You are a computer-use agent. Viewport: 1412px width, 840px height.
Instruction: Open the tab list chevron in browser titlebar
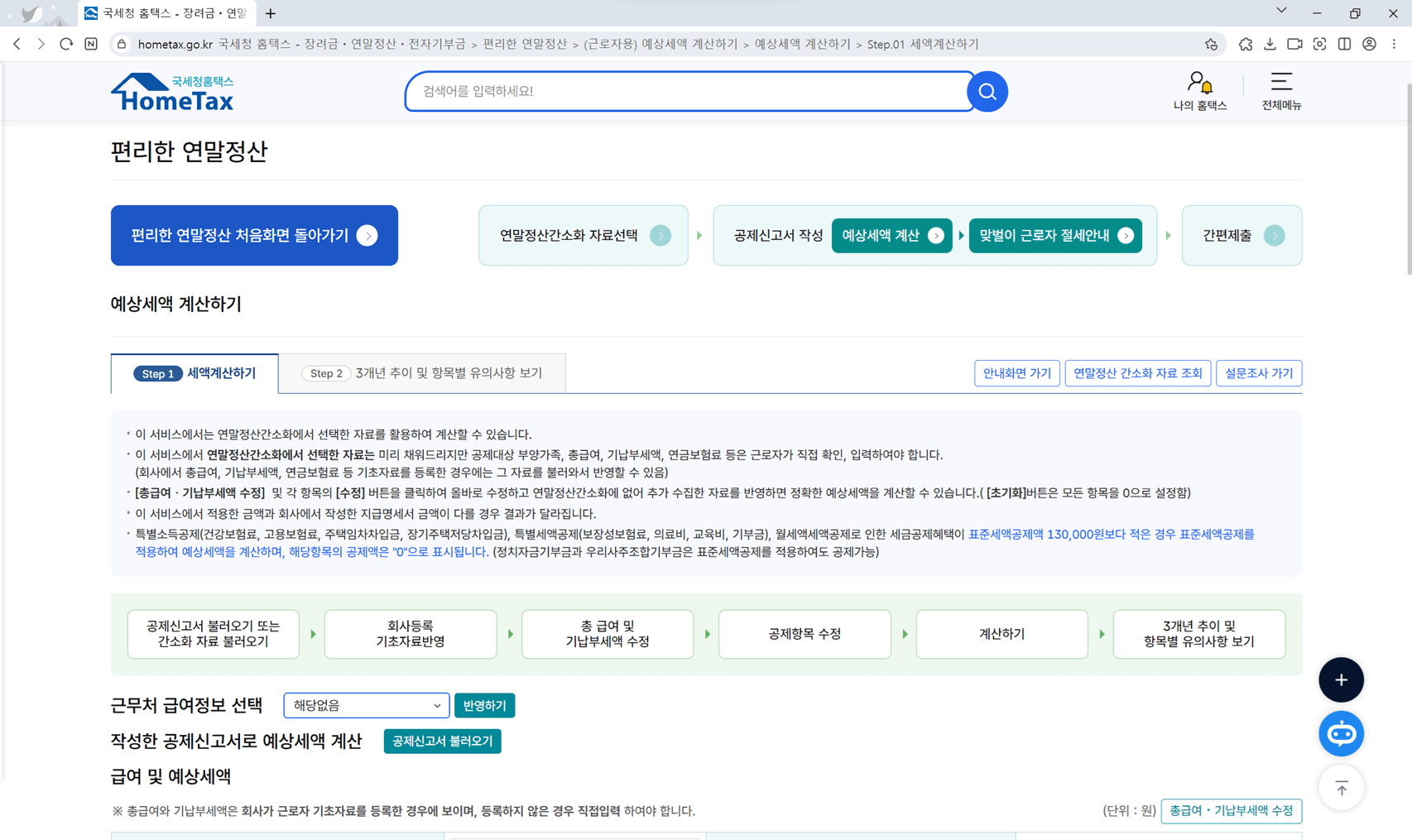point(1280,10)
